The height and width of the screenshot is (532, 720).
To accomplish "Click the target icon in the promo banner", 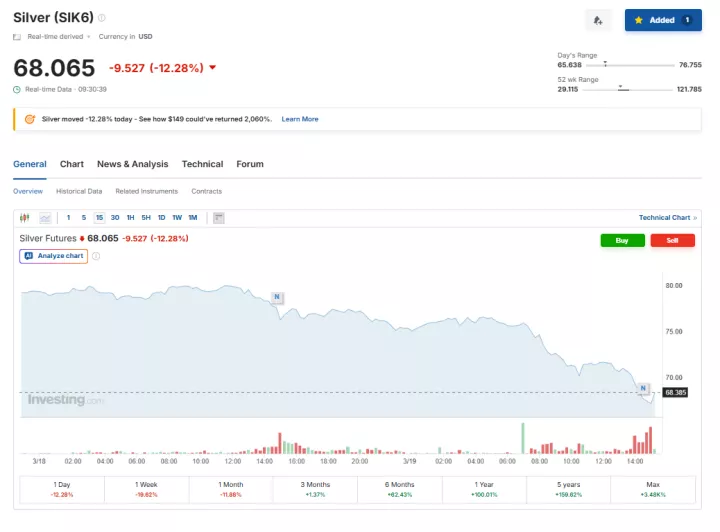I will pos(30,119).
